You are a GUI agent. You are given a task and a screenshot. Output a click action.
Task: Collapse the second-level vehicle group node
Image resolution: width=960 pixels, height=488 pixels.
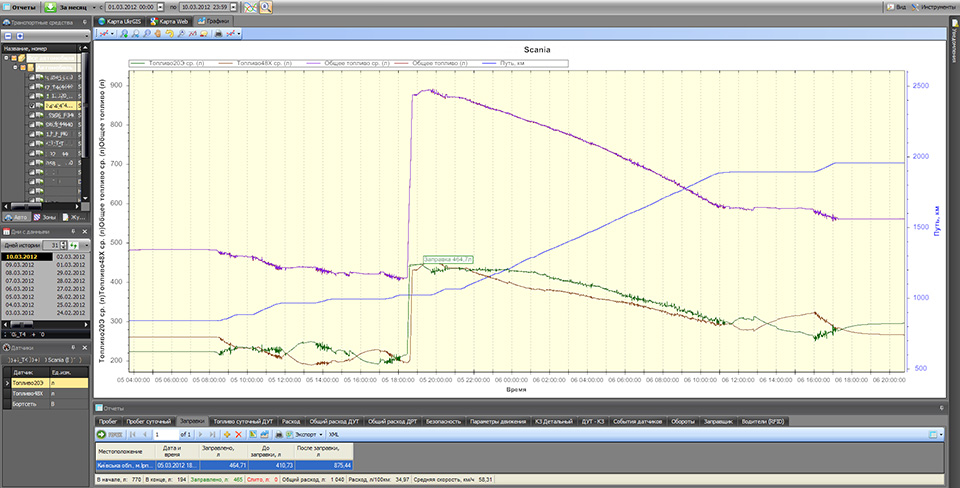(15, 67)
